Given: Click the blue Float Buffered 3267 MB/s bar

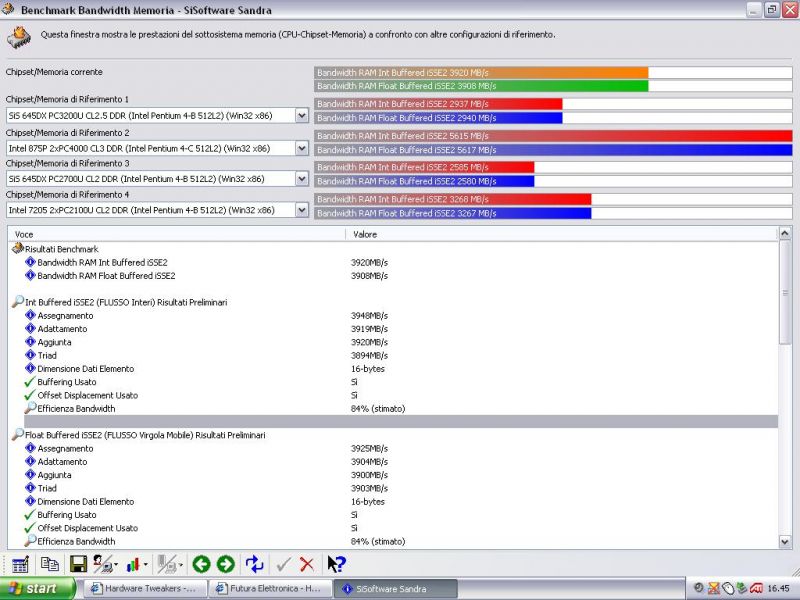Looking at the screenshot, I should (x=453, y=213).
